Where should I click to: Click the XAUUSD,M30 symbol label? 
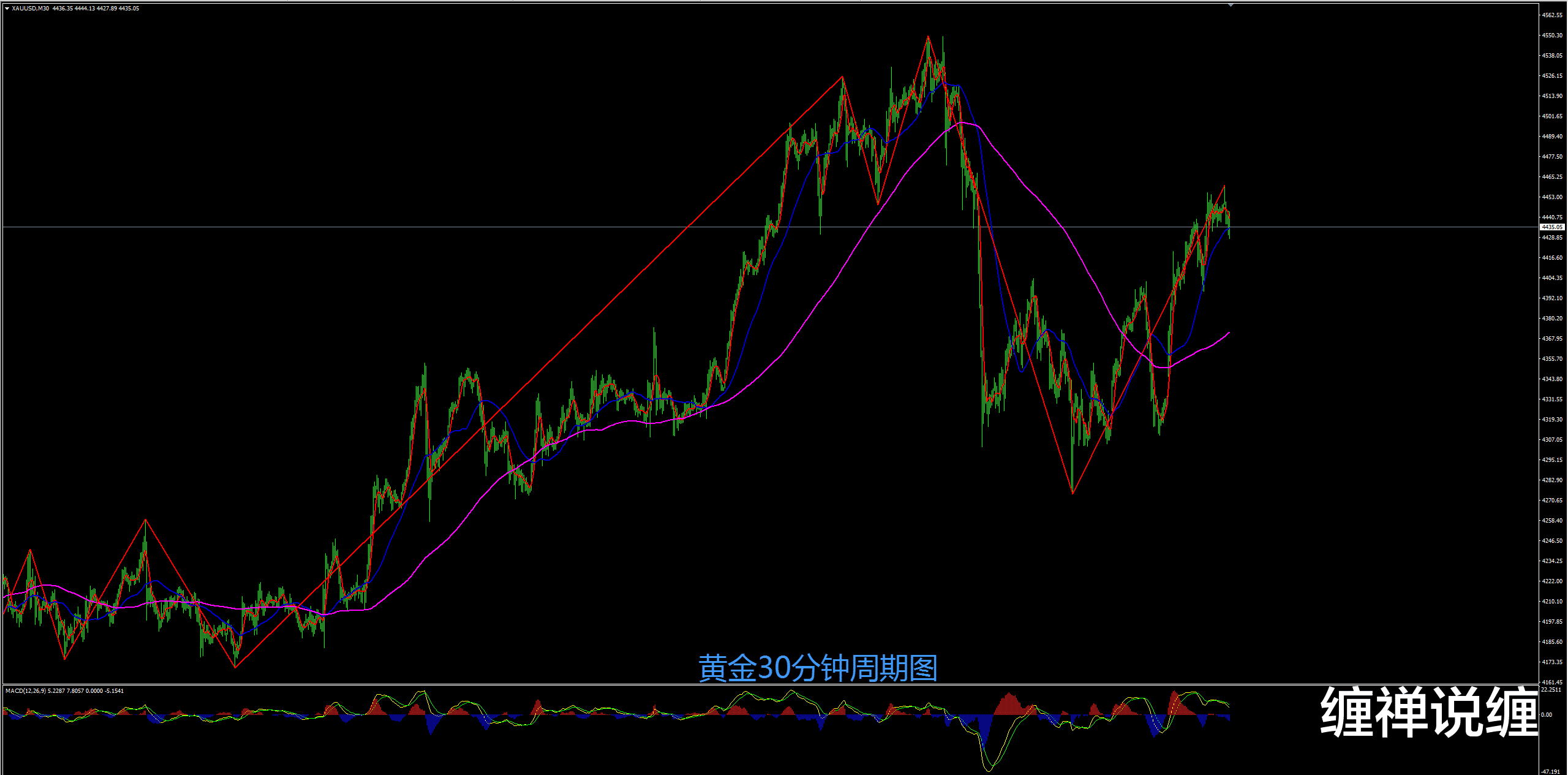31,9
